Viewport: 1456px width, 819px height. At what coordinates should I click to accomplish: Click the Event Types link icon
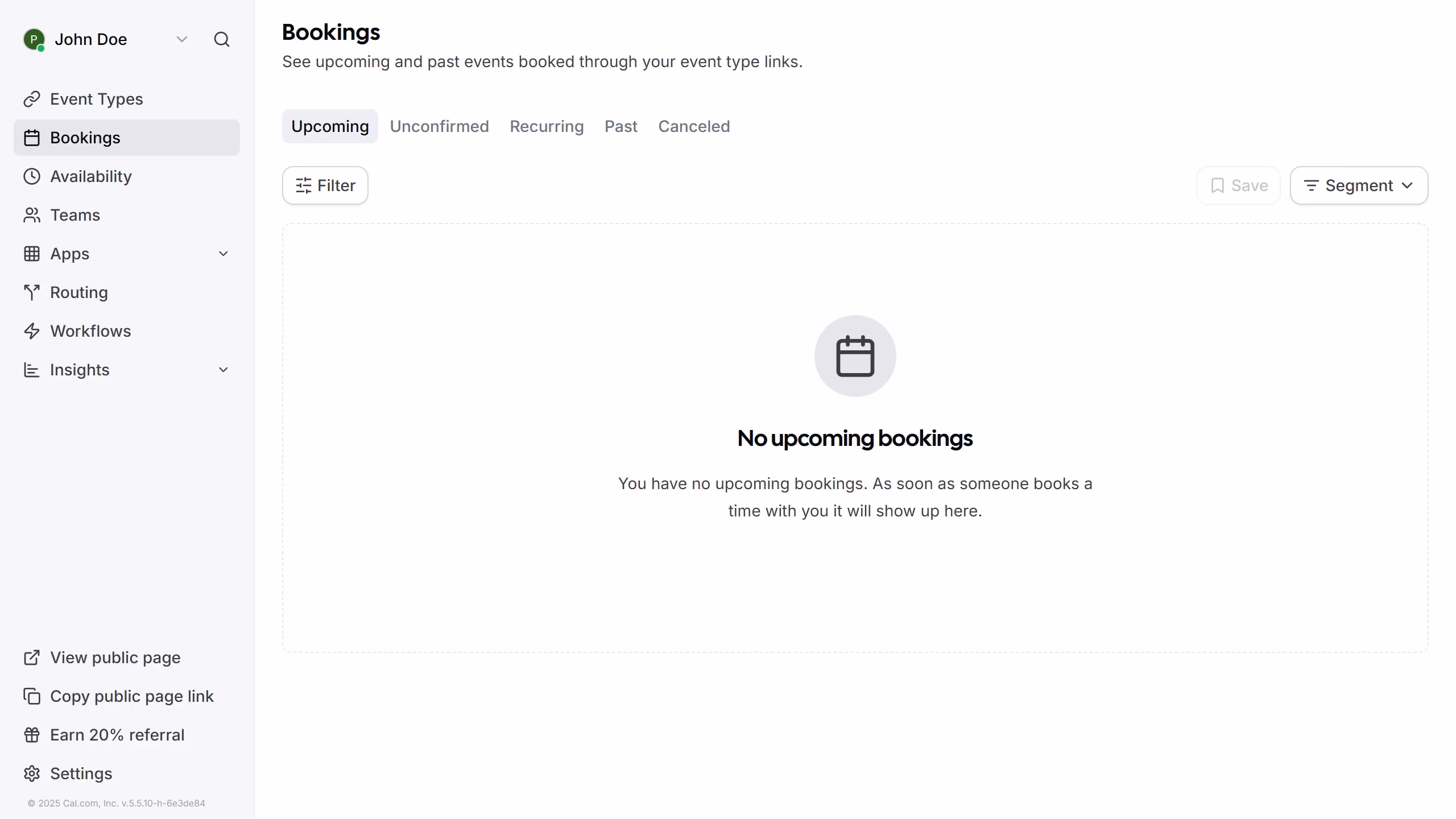pyautogui.click(x=32, y=99)
